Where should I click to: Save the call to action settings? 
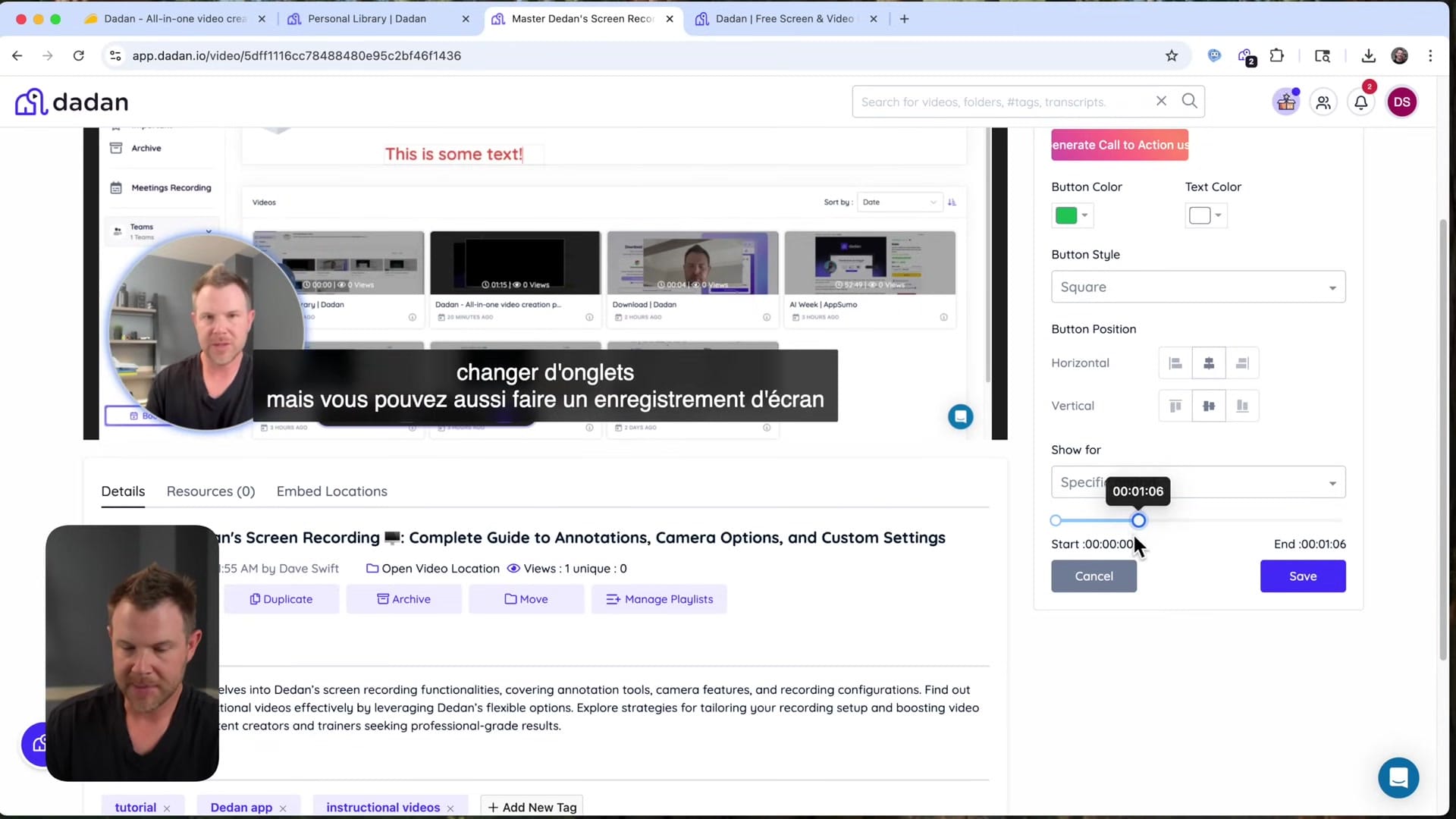pos(1303,576)
